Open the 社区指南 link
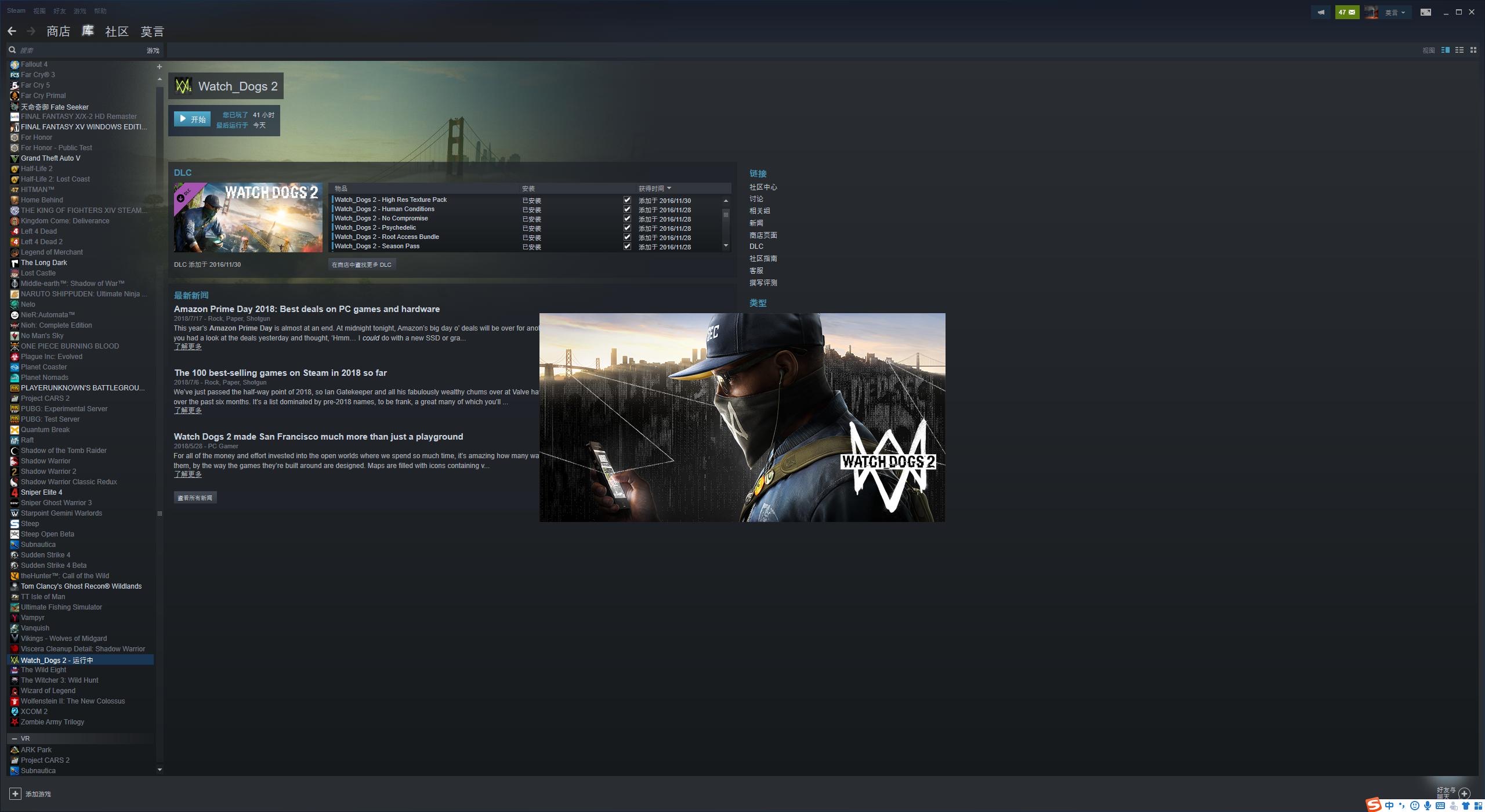The height and width of the screenshot is (812, 1485). coord(763,258)
